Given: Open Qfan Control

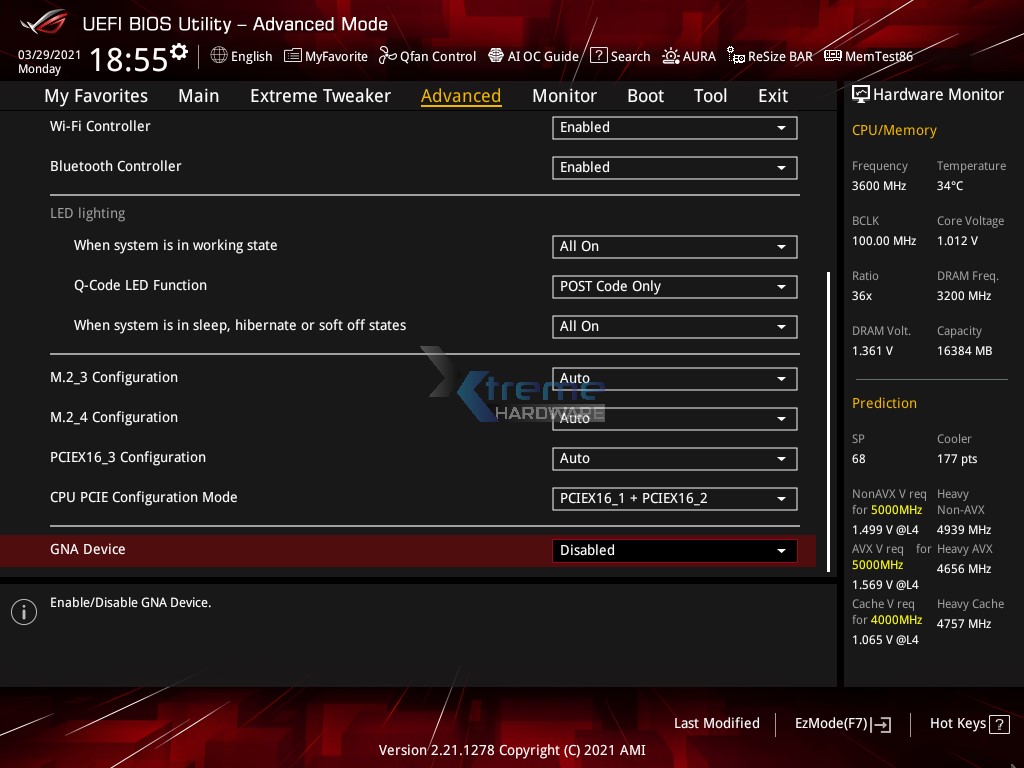Looking at the screenshot, I should coord(427,56).
